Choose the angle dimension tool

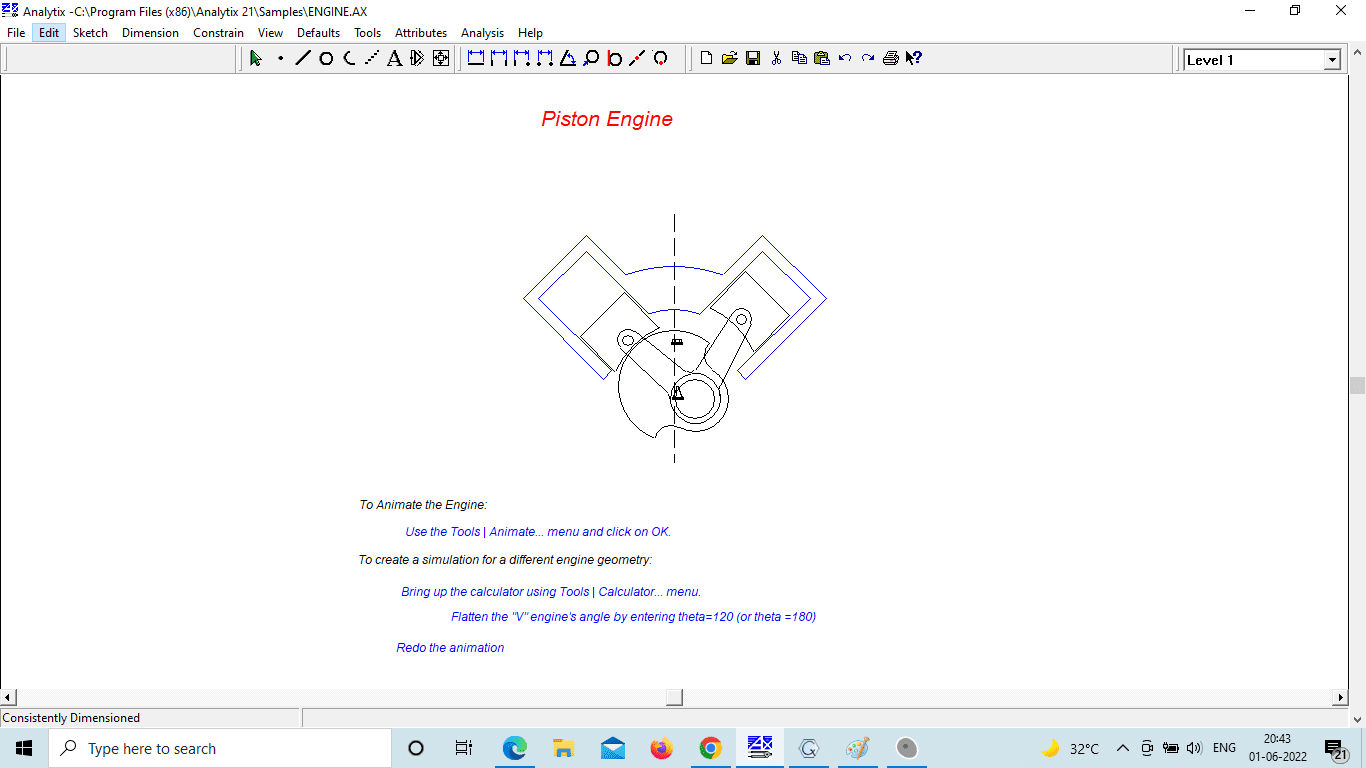(568, 59)
